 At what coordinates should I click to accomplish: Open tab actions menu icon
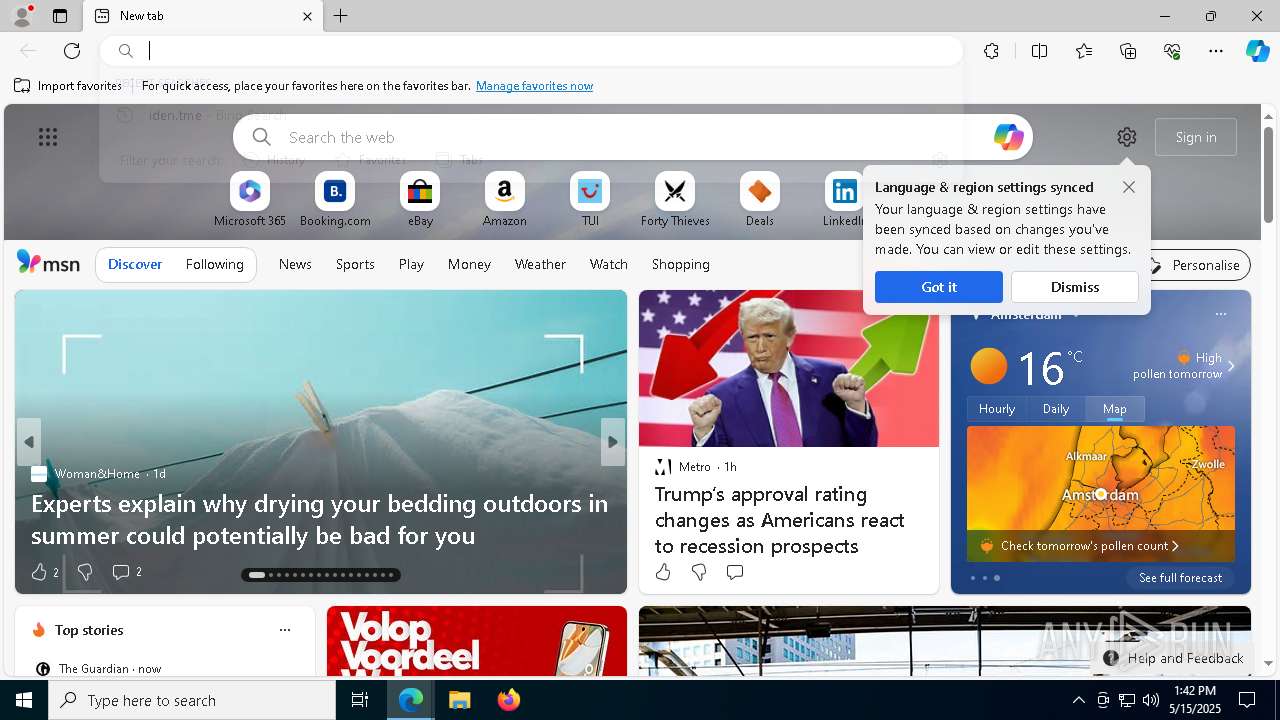tap(60, 16)
